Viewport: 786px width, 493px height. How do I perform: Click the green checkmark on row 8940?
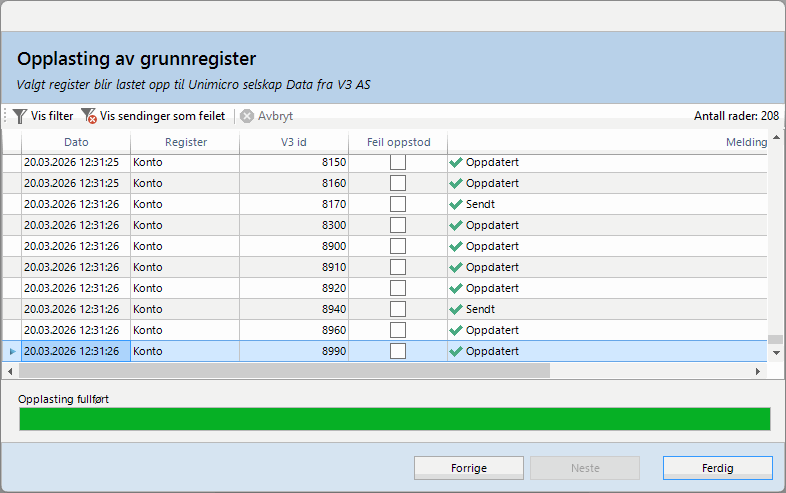(456, 309)
